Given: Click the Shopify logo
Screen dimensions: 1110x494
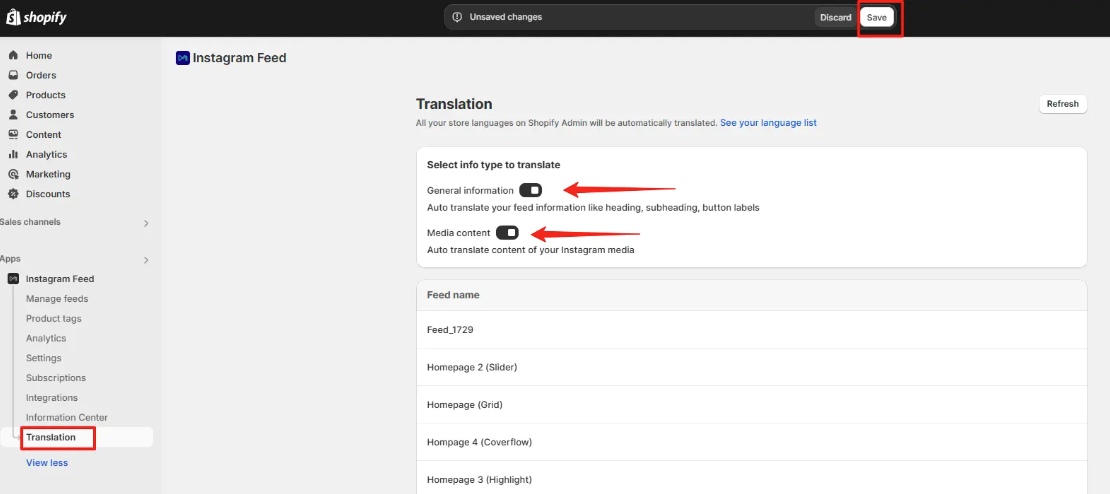Looking at the screenshot, I should [36, 17].
